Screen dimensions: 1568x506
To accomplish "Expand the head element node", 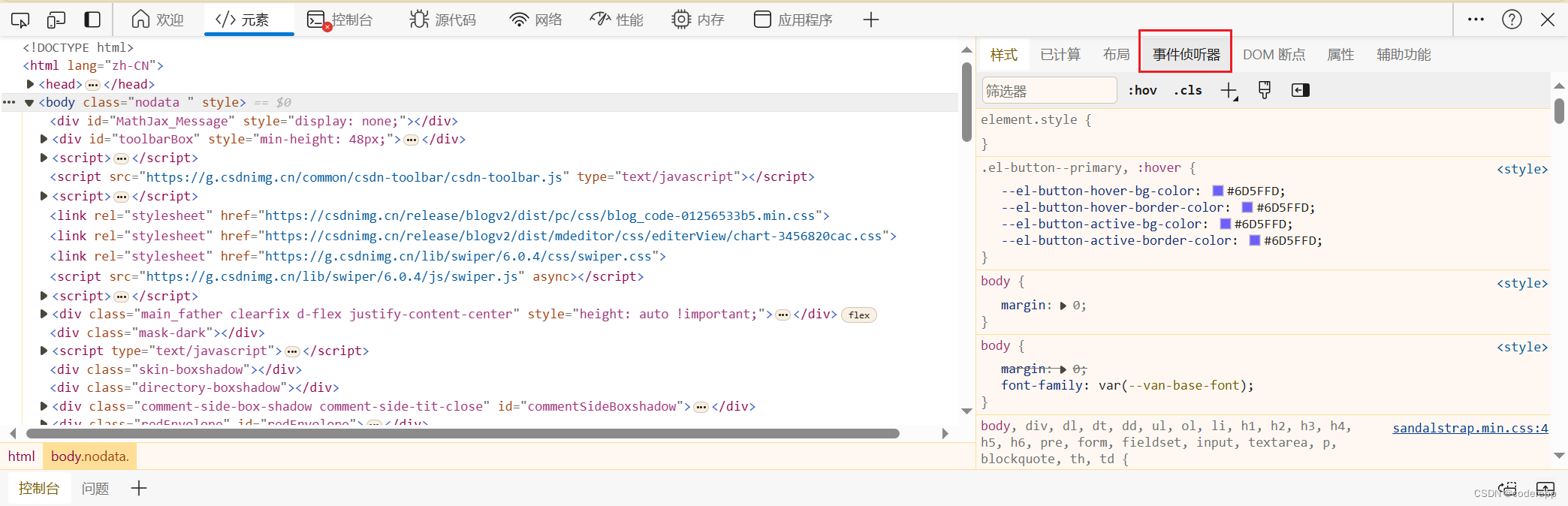I will coord(31,84).
